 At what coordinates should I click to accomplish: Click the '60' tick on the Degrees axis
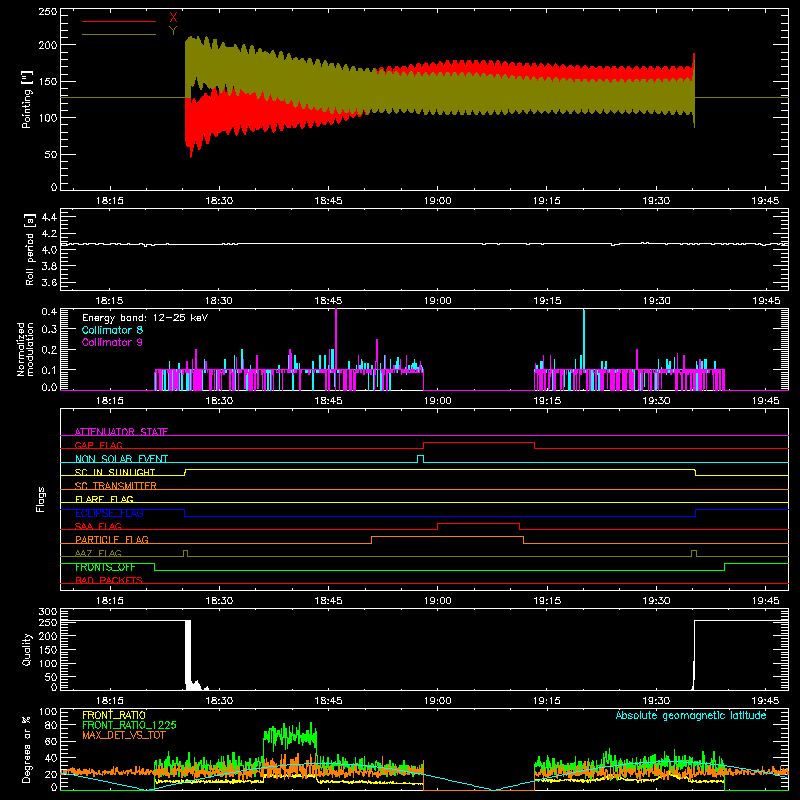click(51, 741)
